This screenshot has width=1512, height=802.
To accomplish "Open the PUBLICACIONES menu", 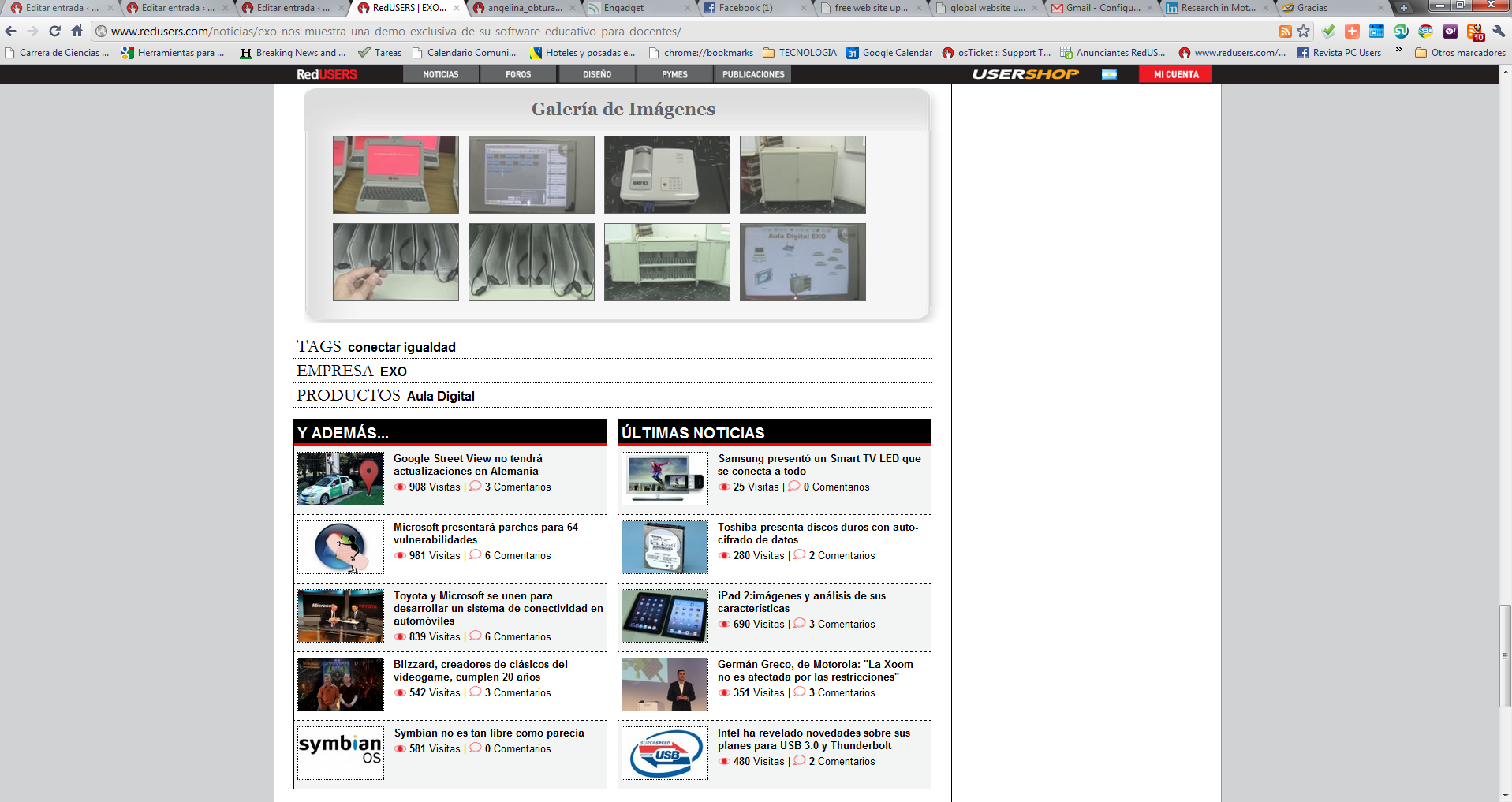I will pos(753,74).
